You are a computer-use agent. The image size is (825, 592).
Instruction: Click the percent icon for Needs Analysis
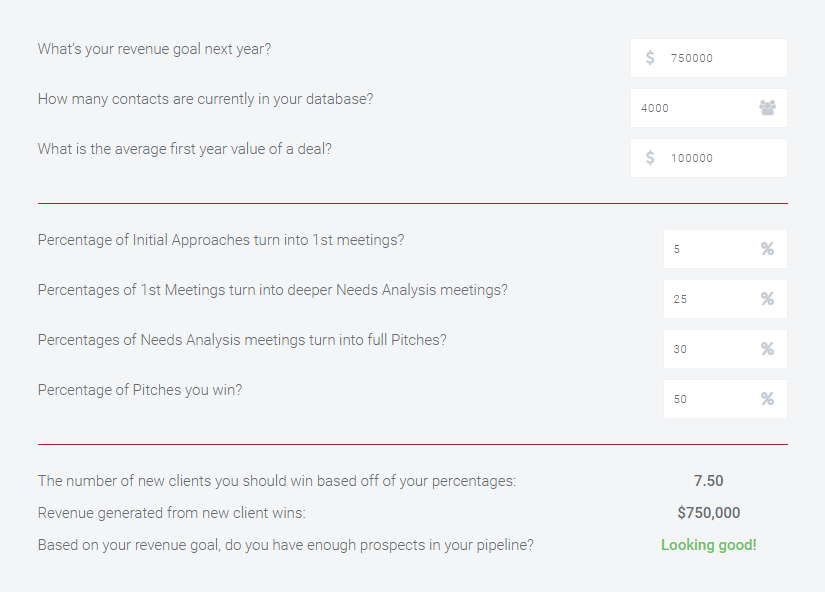click(x=767, y=348)
